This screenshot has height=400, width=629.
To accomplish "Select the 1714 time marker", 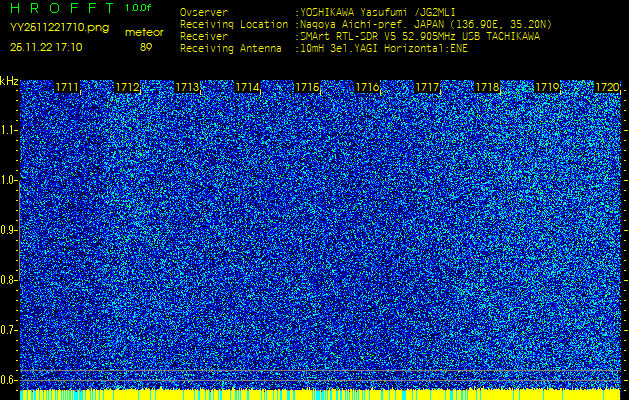I will [x=248, y=87].
